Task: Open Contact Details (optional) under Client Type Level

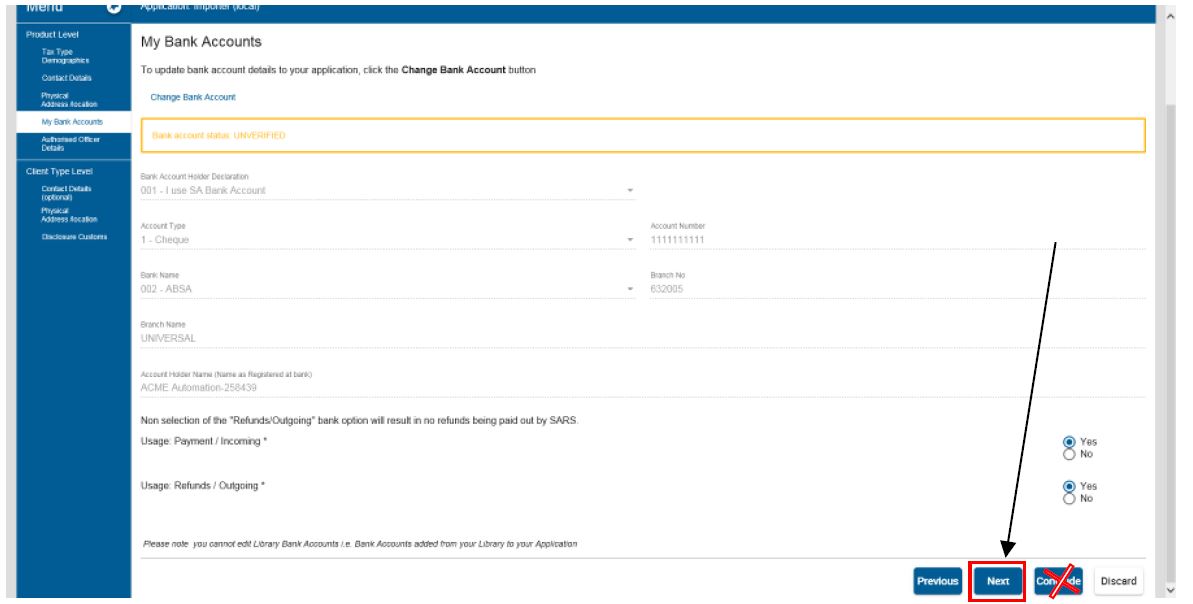Action: [66, 192]
